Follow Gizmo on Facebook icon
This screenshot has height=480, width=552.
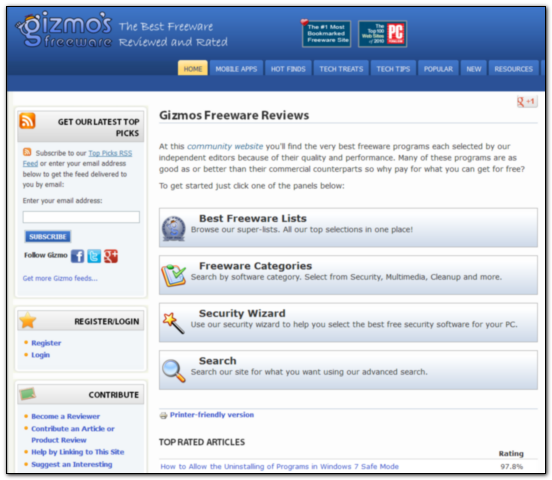(x=77, y=256)
